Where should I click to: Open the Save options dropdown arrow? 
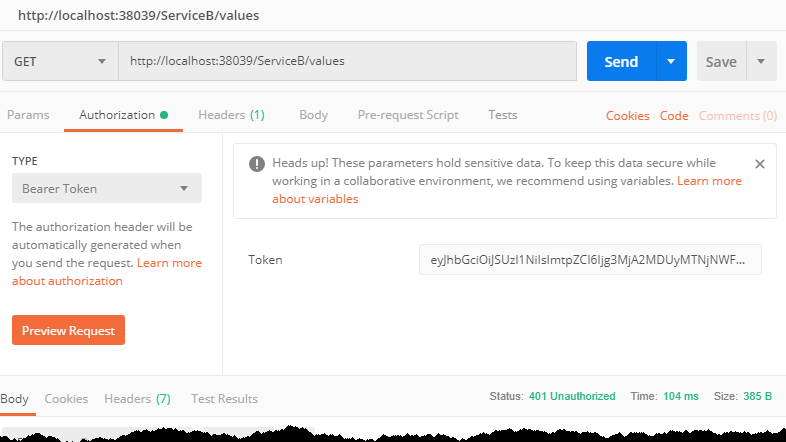(761, 61)
